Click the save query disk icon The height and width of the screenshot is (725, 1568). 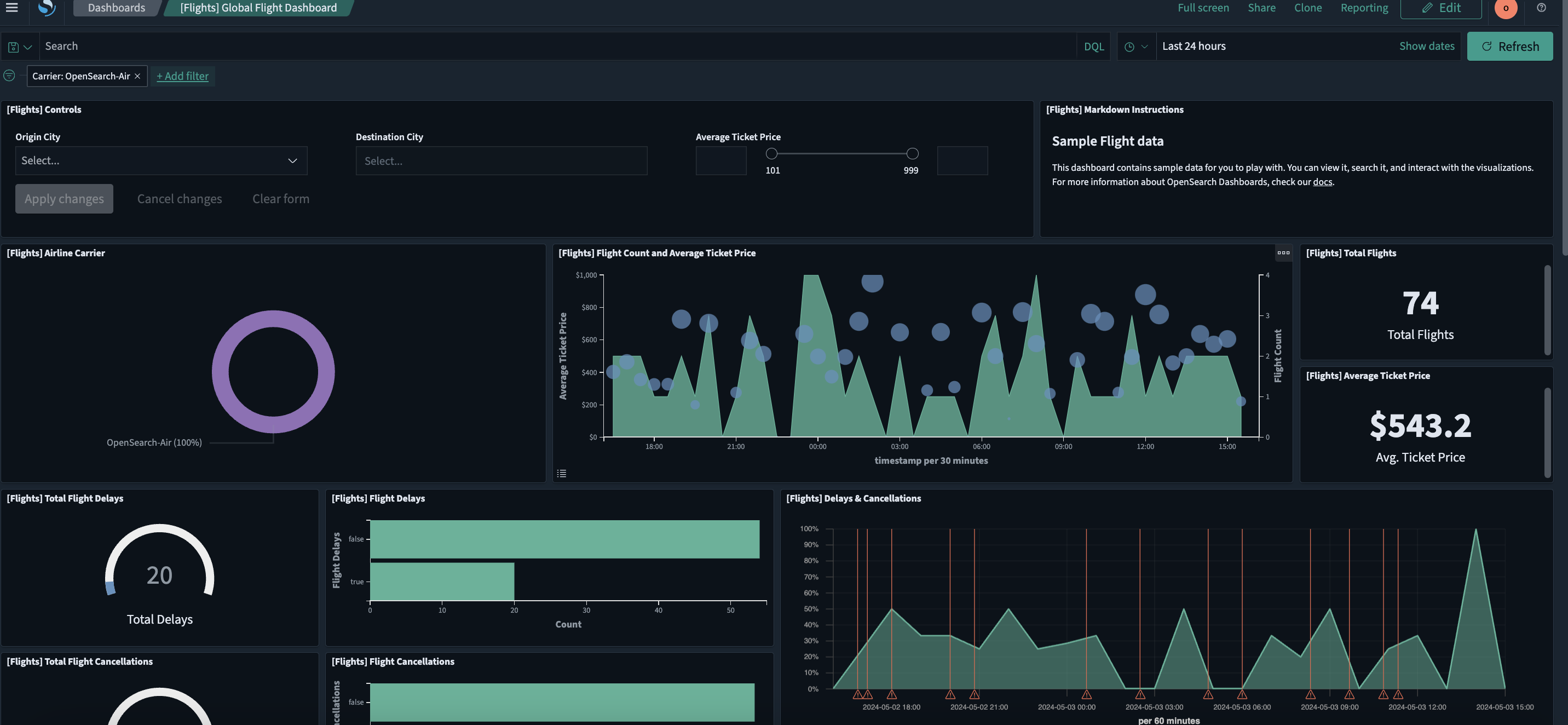[12, 45]
